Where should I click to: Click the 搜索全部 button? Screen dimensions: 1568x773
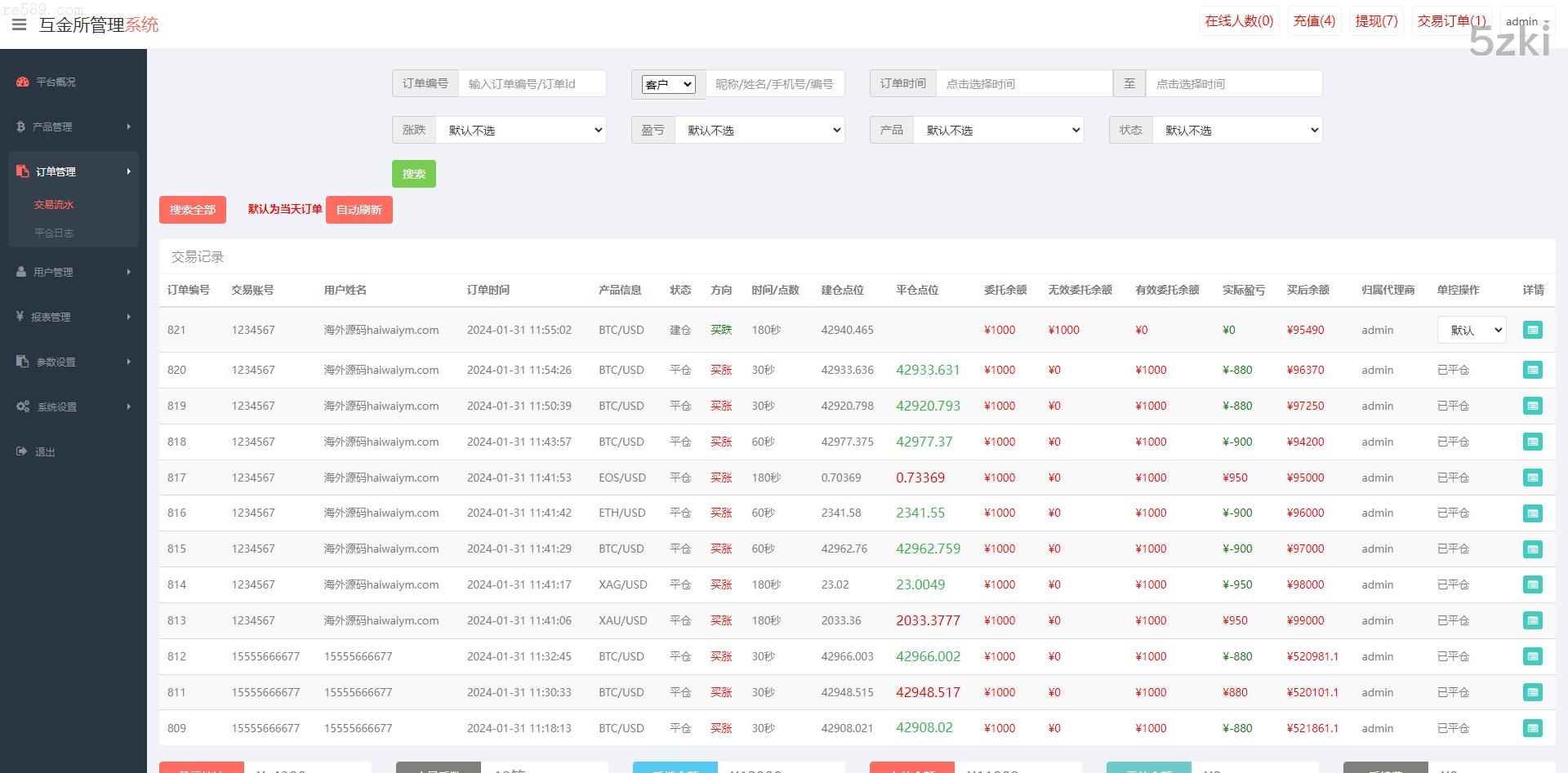(x=193, y=210)
